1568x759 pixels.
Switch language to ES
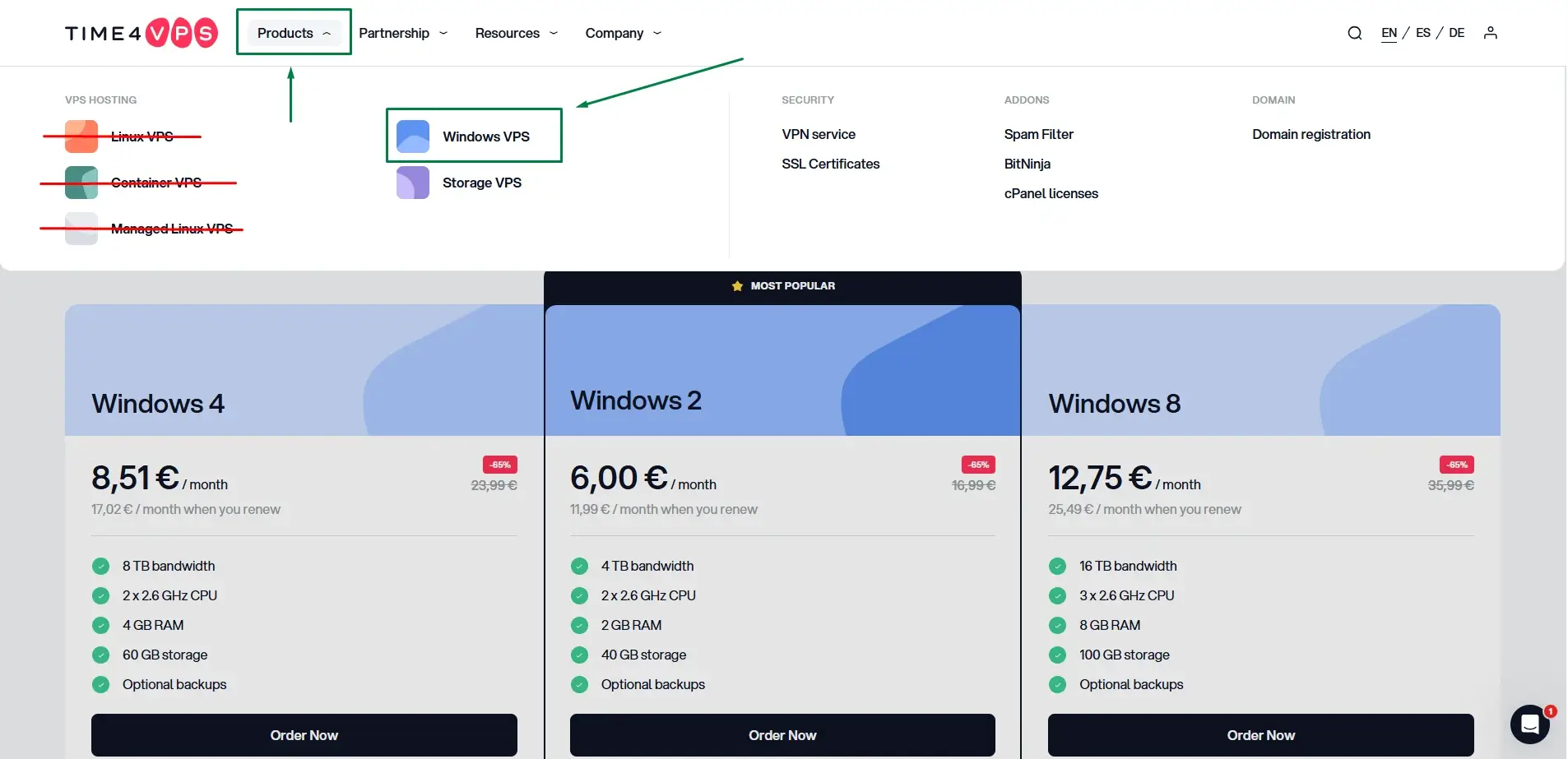coord(1423,33)
